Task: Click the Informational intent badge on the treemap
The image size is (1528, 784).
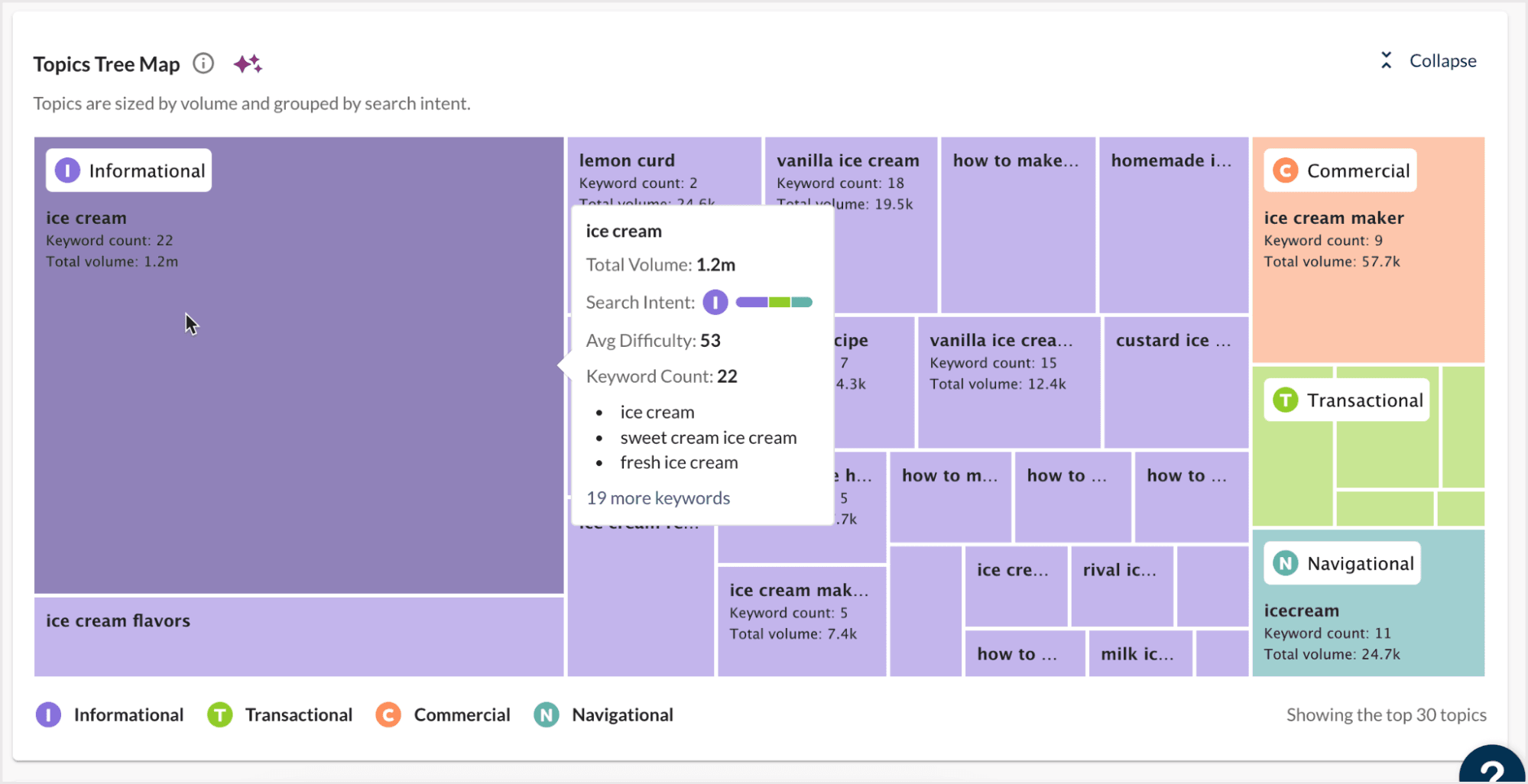Action: [x=128, y=170]
